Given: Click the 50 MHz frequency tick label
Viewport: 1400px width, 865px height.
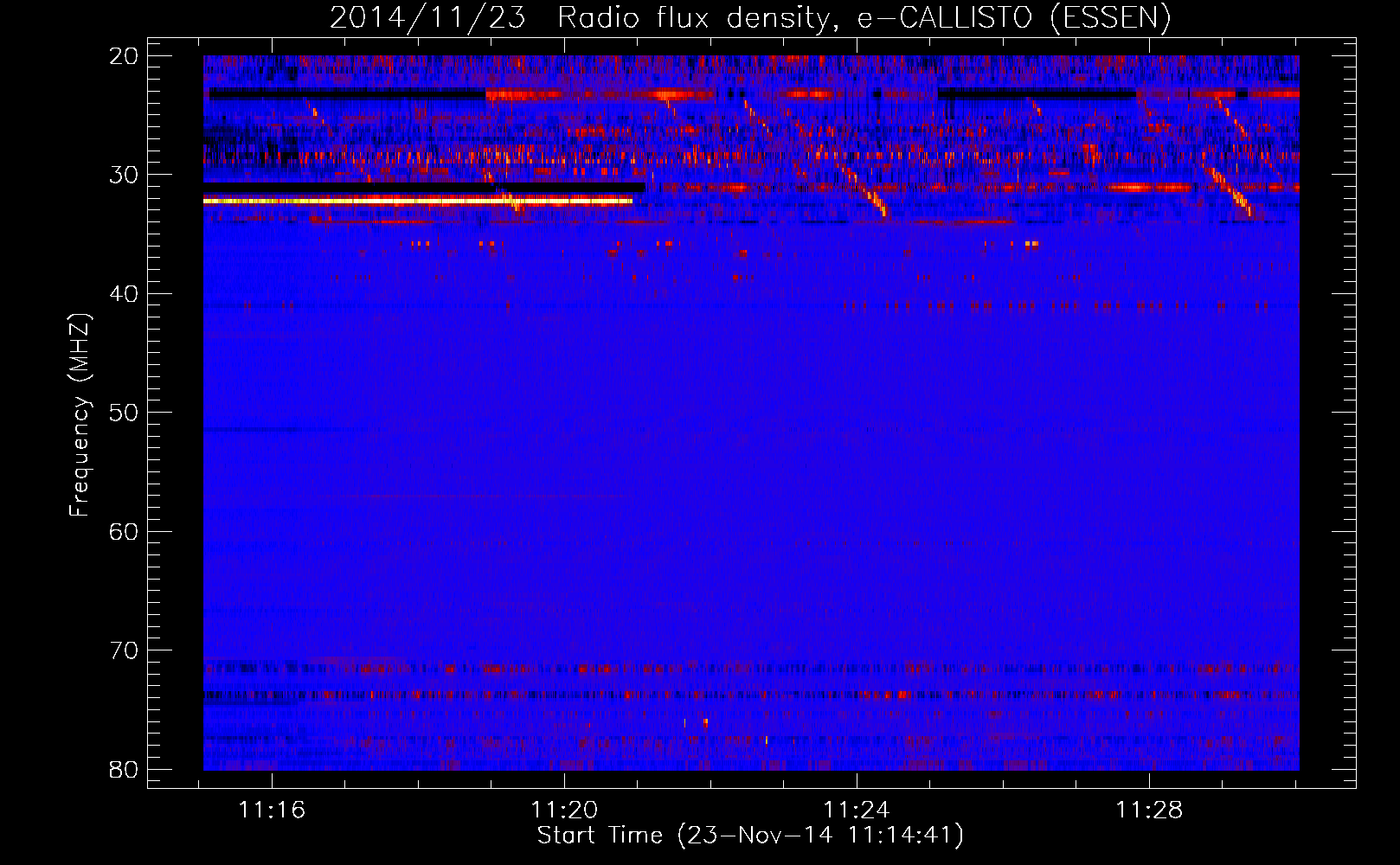Looking at the screenshot, I should click(124, 413).
